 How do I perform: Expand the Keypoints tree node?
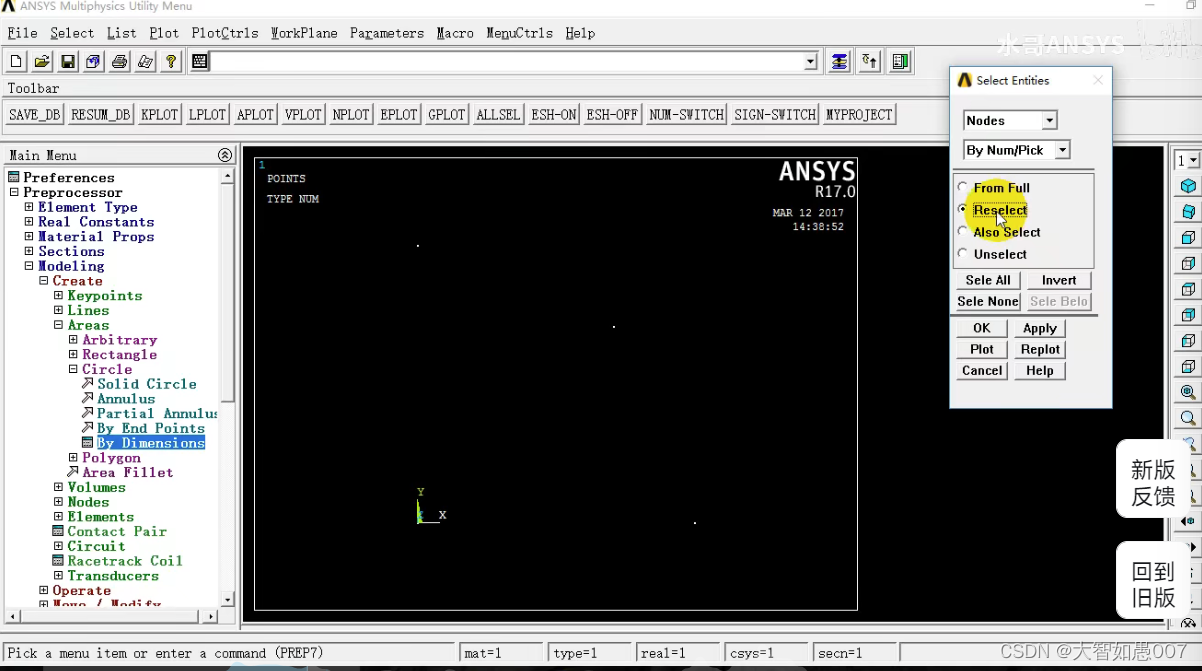tap(58, 296)
